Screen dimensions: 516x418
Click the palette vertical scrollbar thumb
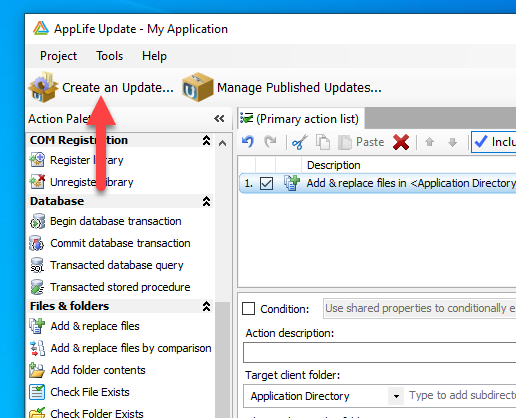tap(222, 360)
